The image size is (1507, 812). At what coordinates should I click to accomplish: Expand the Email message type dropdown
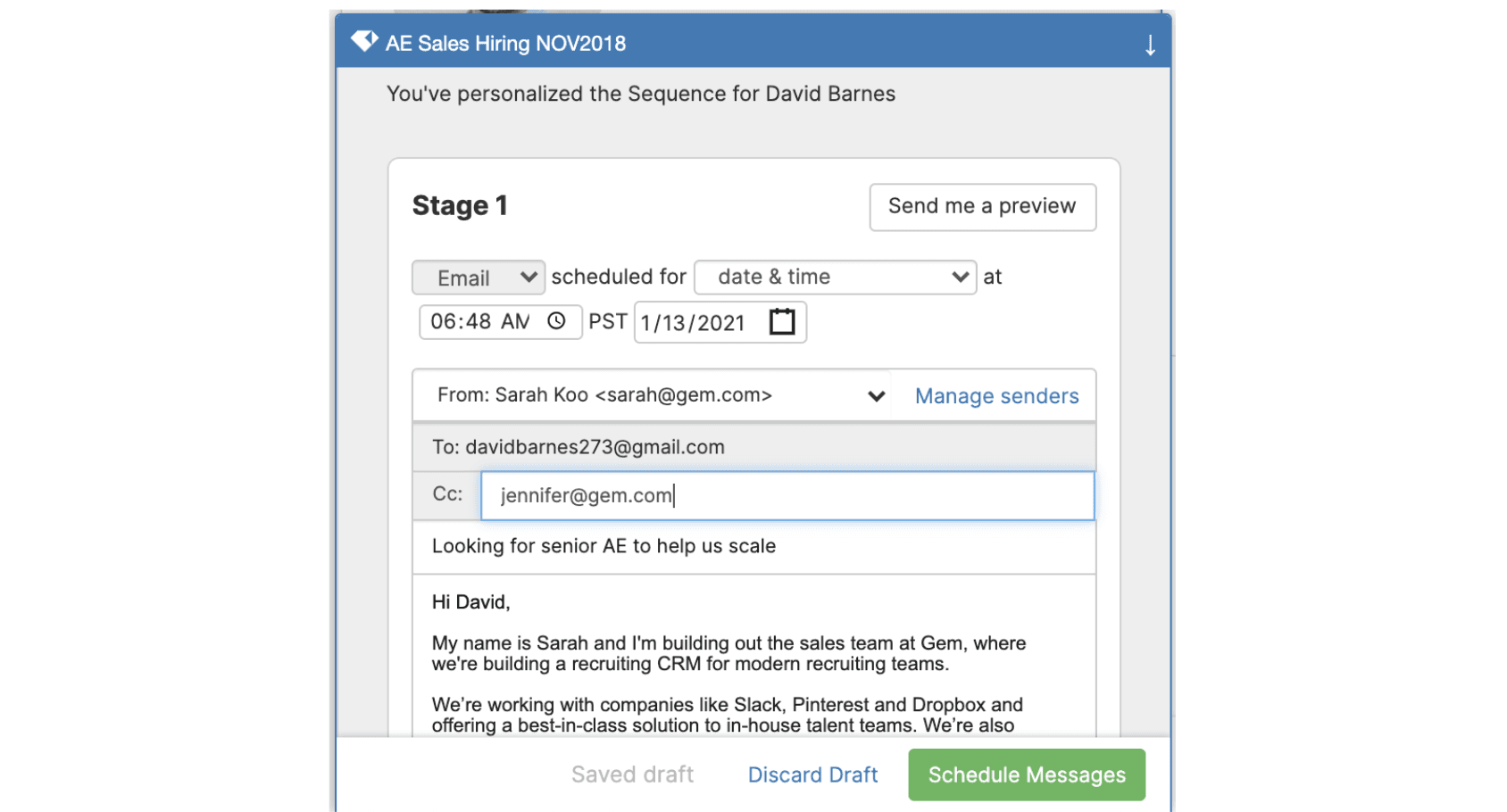coord(478,278)
